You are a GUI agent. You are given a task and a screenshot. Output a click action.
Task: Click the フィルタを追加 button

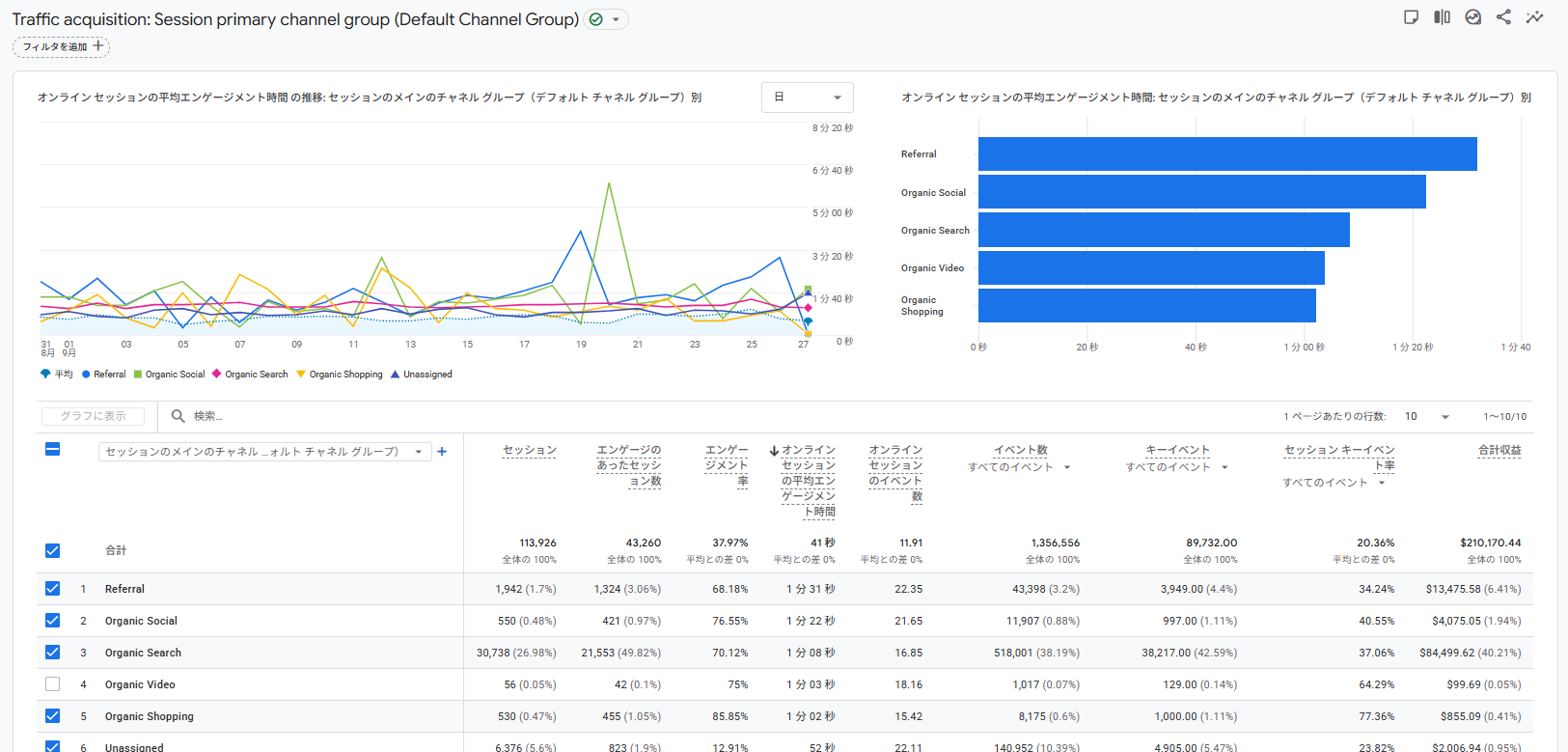click(x=62, y=46)
